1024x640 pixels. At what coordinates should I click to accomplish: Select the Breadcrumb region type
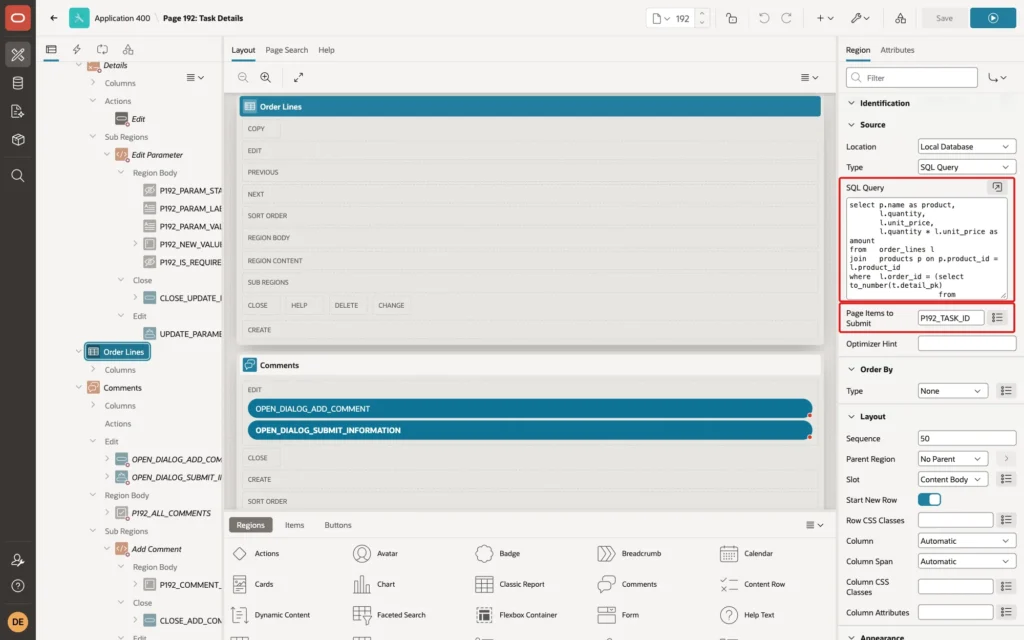[x=629, y=554]
